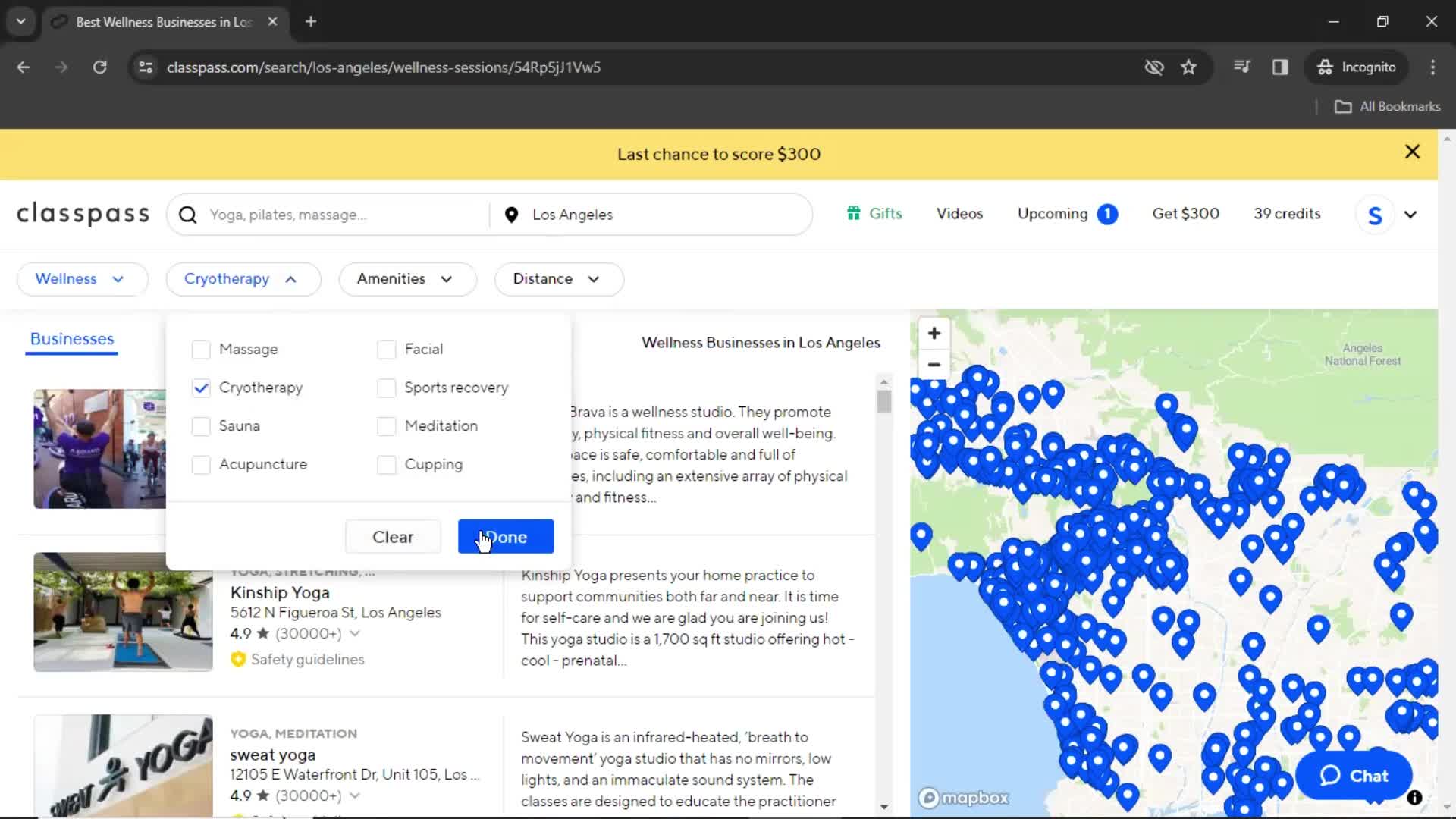
Task: Zoom out on the map
Action: (x=934, y=365)
